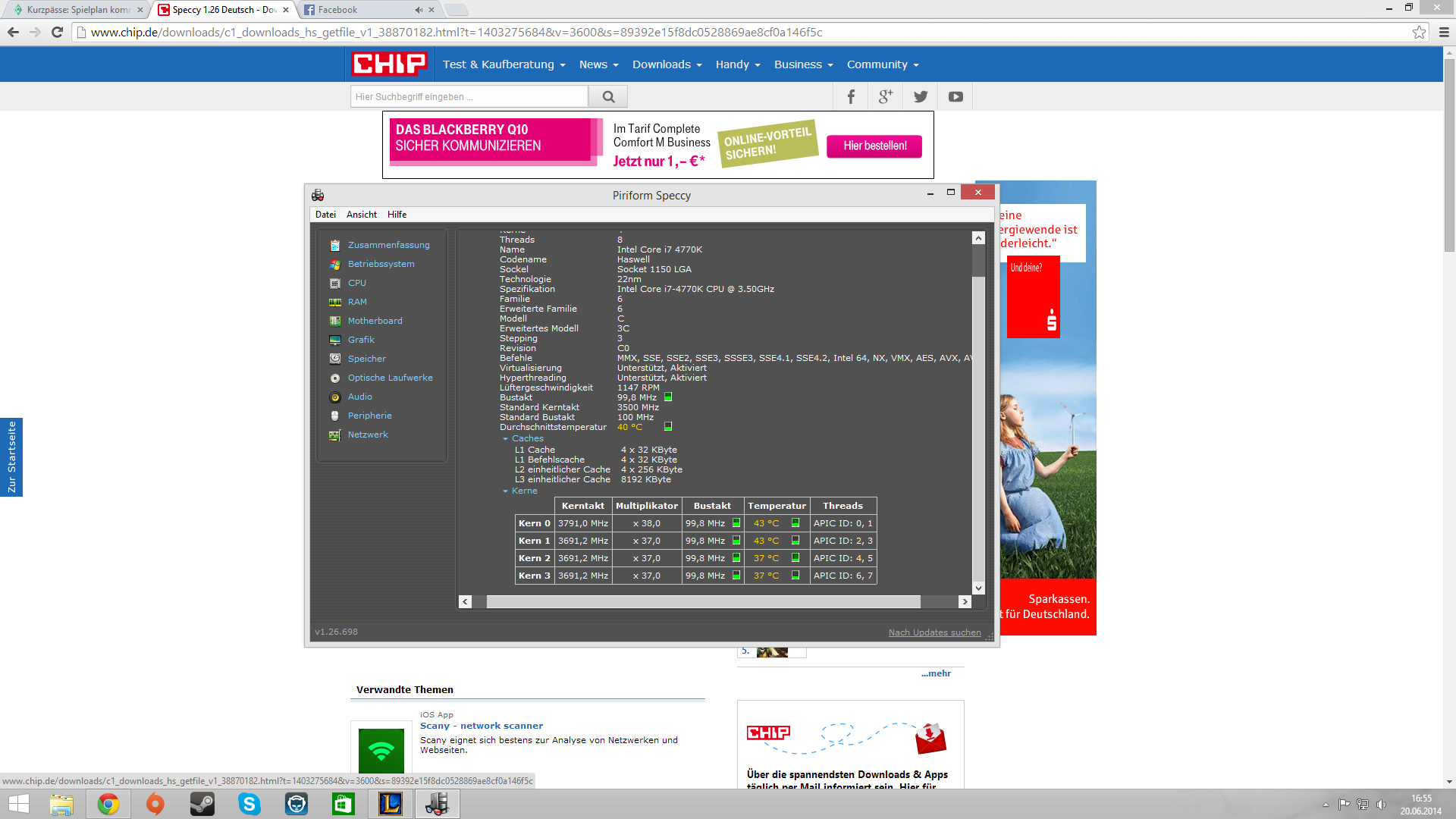Click the Hier bestellen! button

874,146
